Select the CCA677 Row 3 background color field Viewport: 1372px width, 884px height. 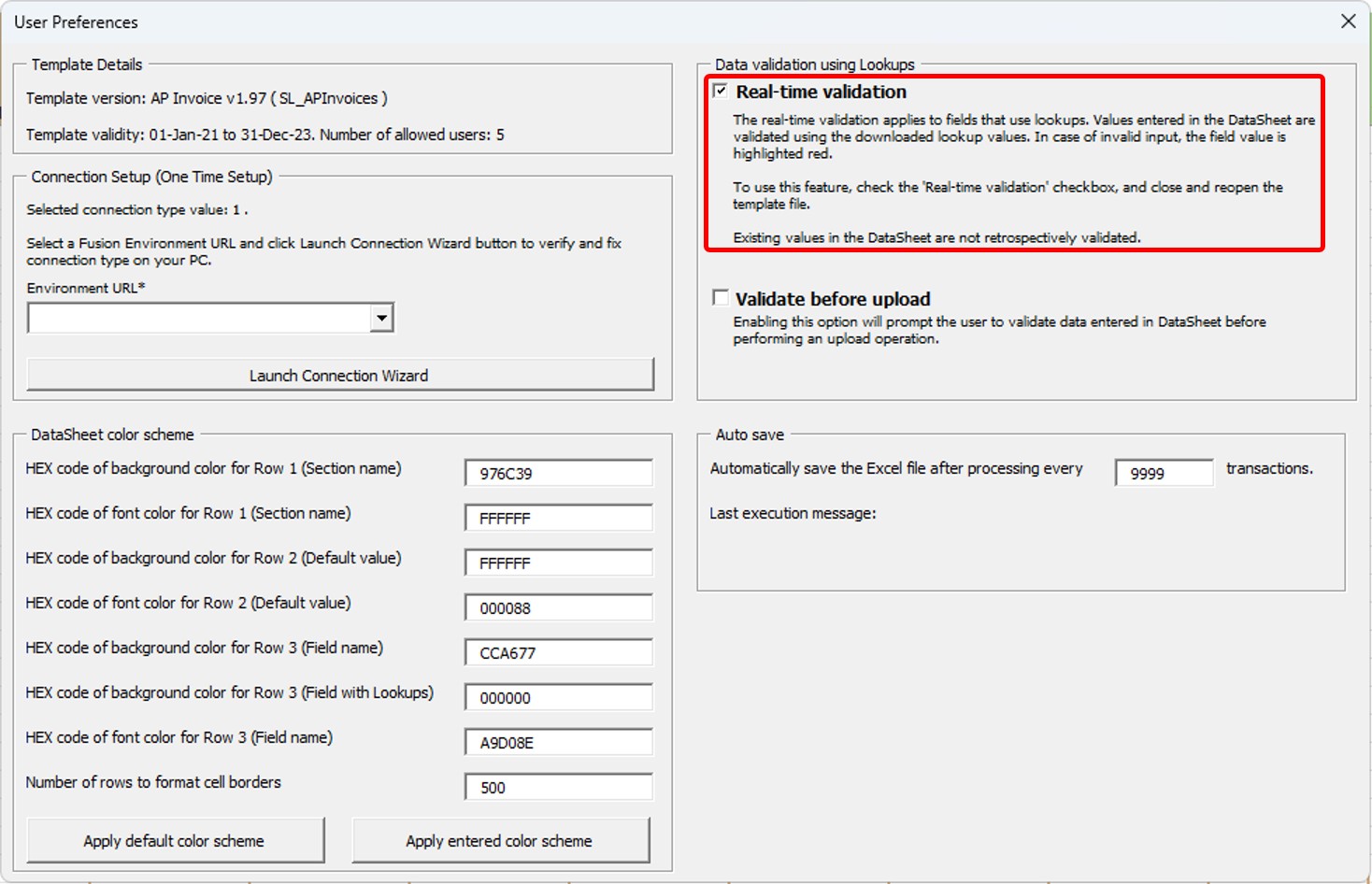pyautogui.click(x=558, y=652)
